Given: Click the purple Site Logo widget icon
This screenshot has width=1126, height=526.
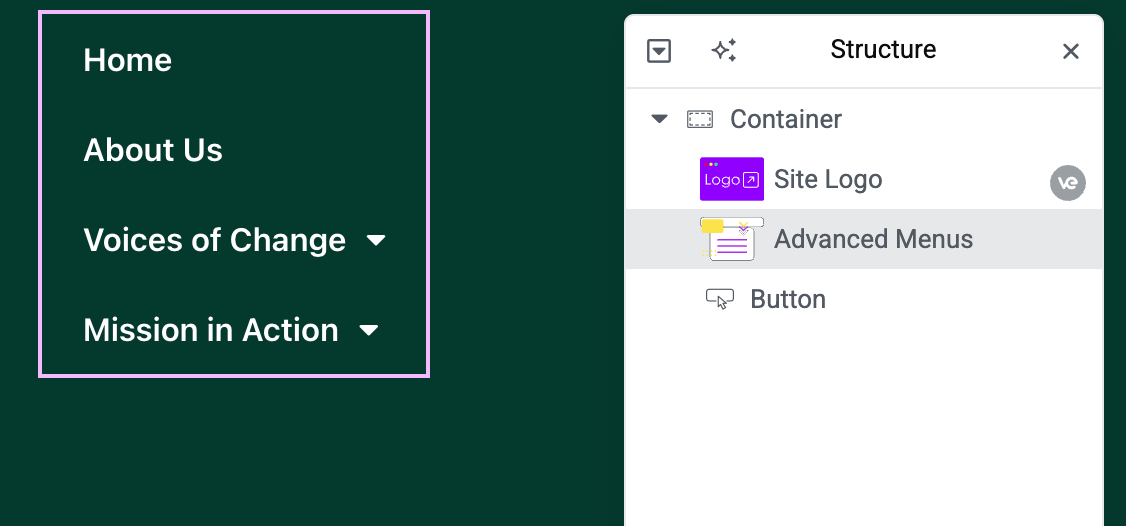Looking at the screenshot, I should tap(732, 179).
